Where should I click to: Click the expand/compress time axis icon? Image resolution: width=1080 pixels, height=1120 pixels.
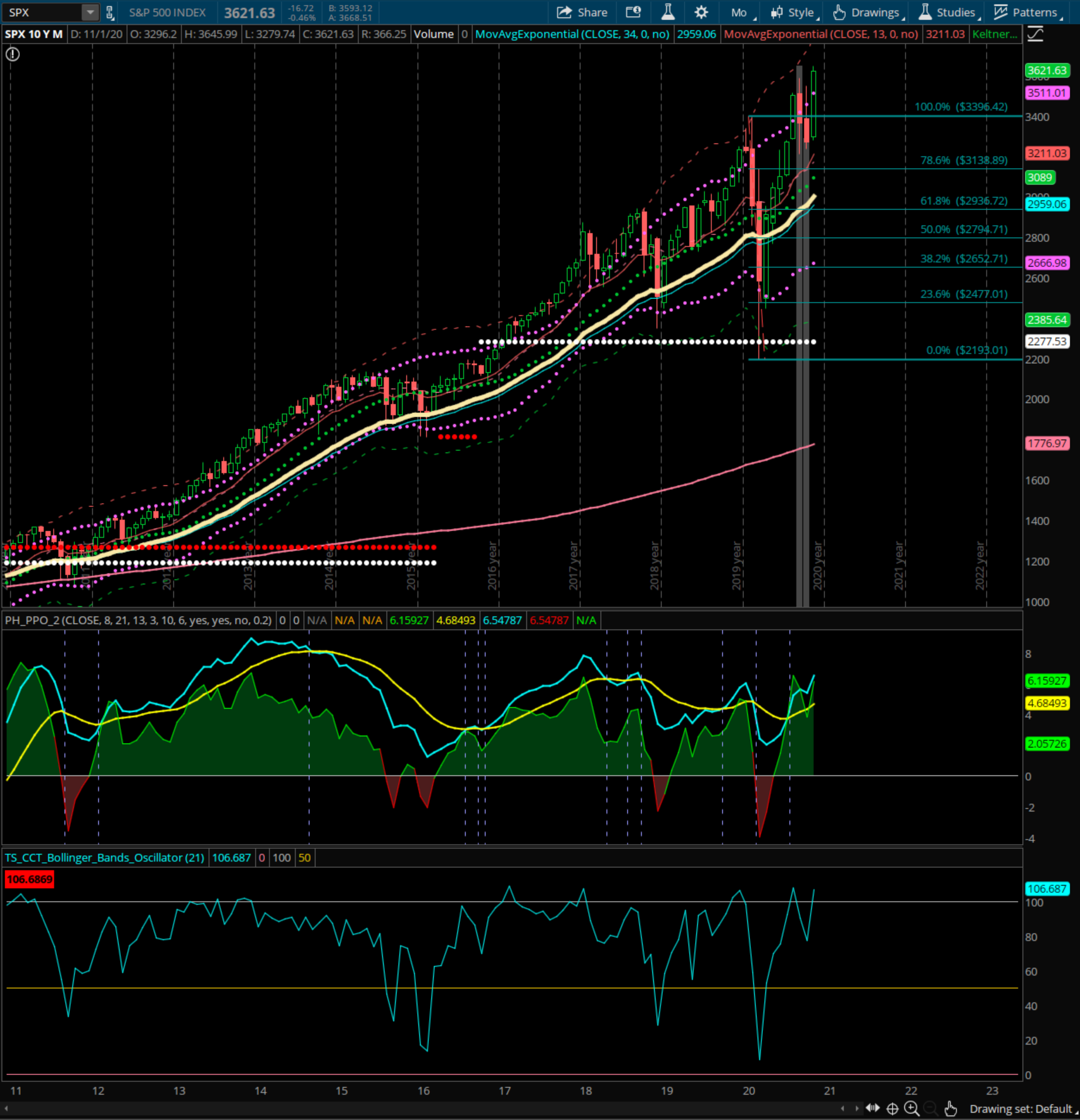[x=873, y=1108]
